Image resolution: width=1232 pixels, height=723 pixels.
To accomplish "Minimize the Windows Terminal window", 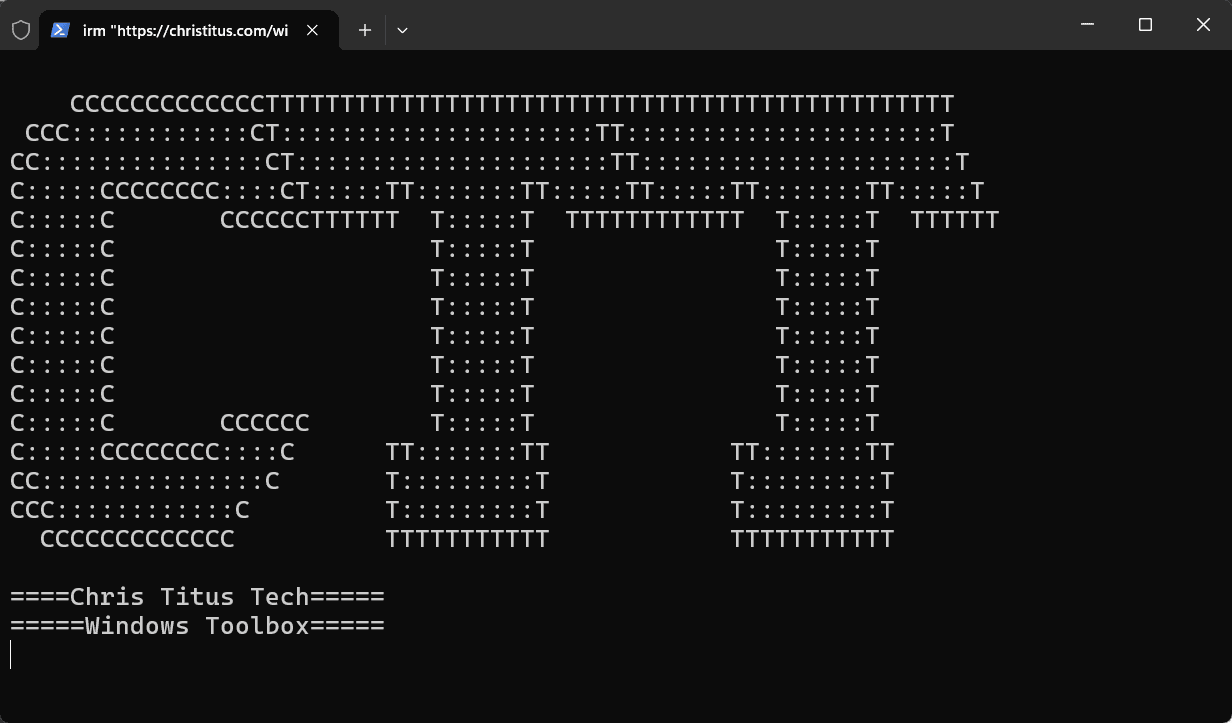I will tap(1088, 25).
